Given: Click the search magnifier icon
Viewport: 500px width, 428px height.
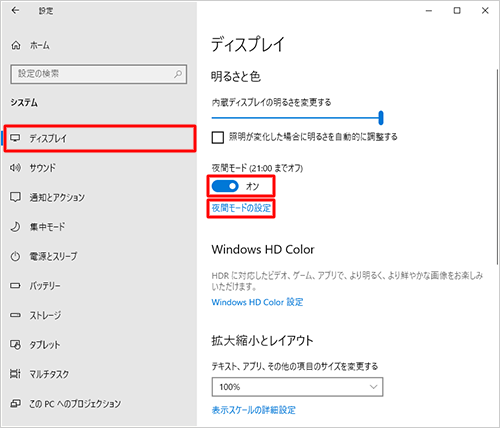Looking at the screenshot, I should pos(178,74).
